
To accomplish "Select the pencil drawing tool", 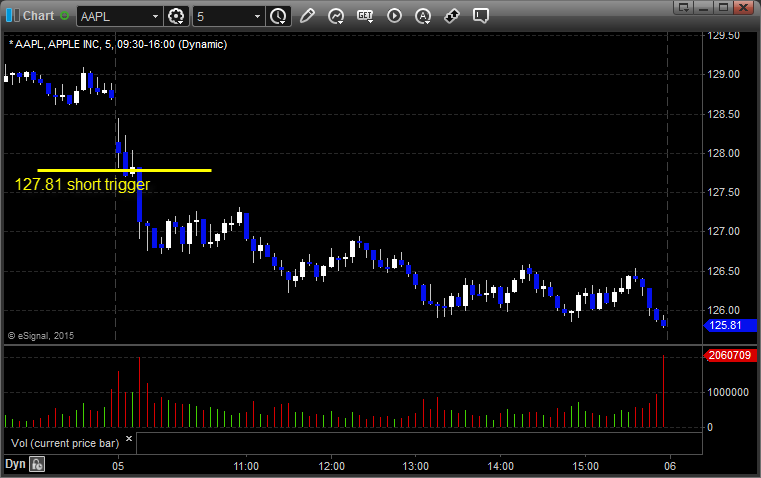I will pyautogui.click(x=307, y=16).
